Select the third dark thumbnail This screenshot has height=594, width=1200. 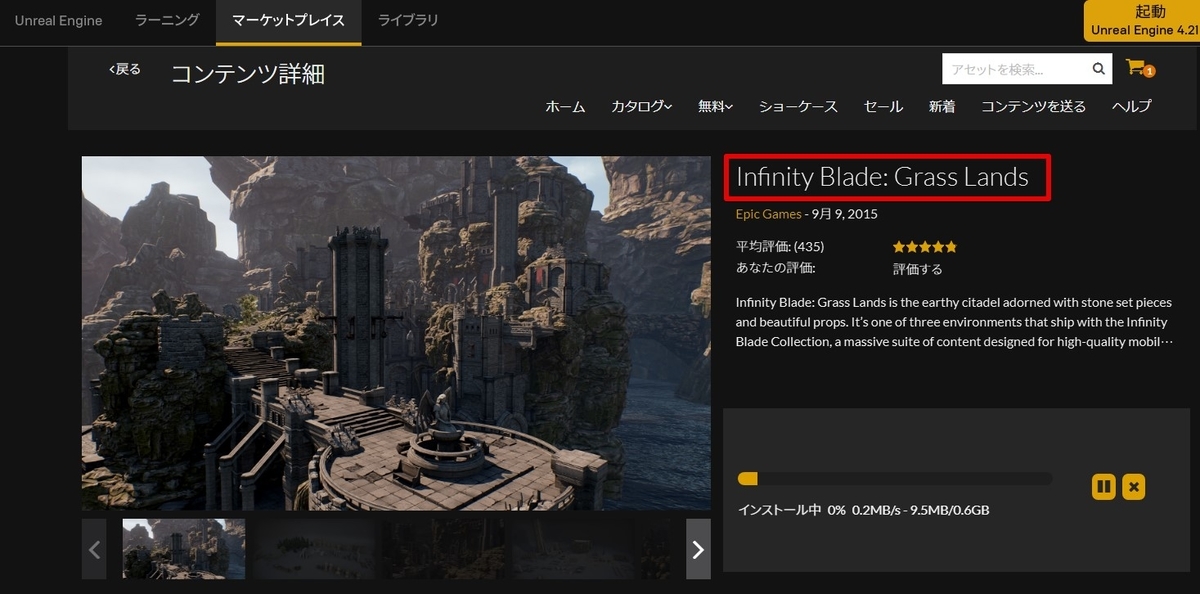point(445,549)
